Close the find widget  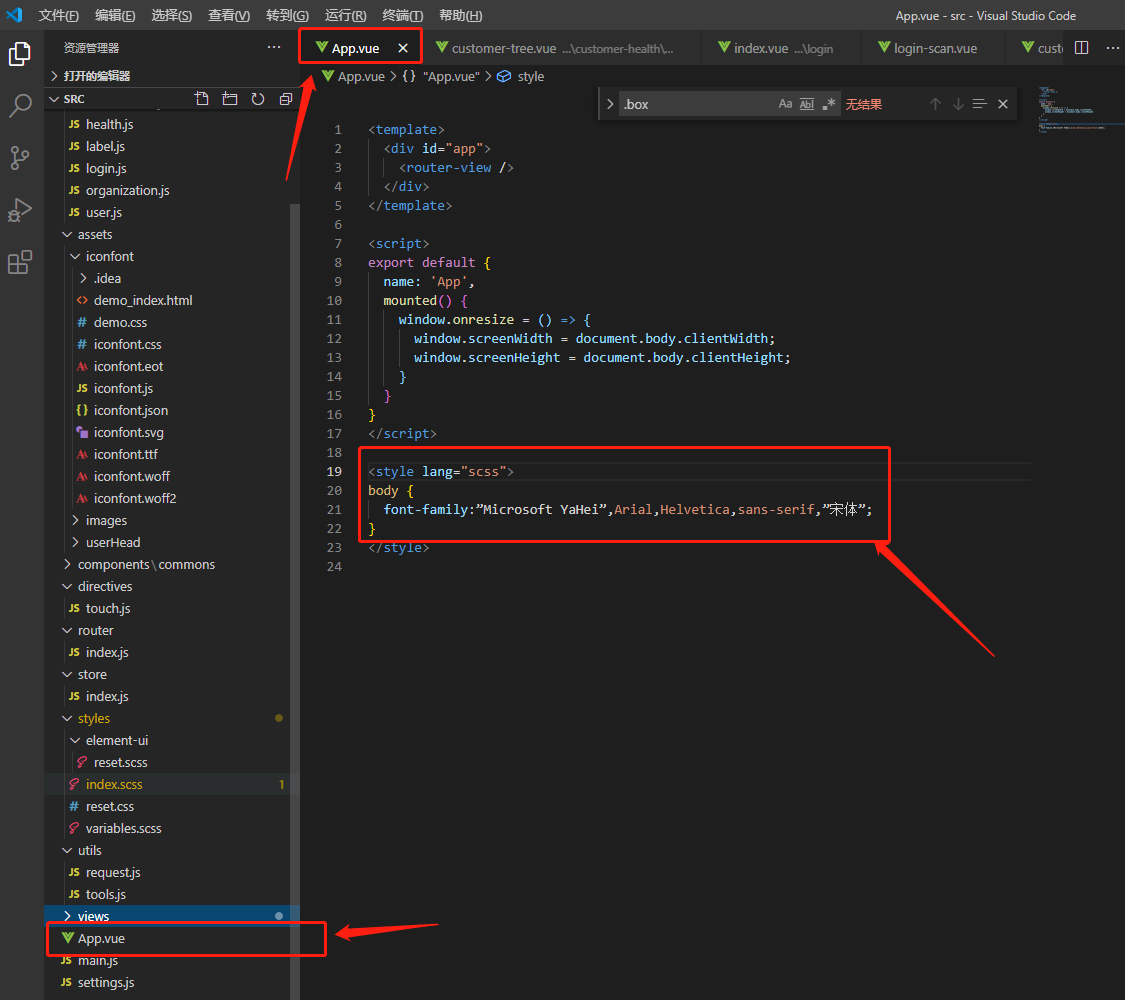pyautogui.click(x=1003, y=104)
